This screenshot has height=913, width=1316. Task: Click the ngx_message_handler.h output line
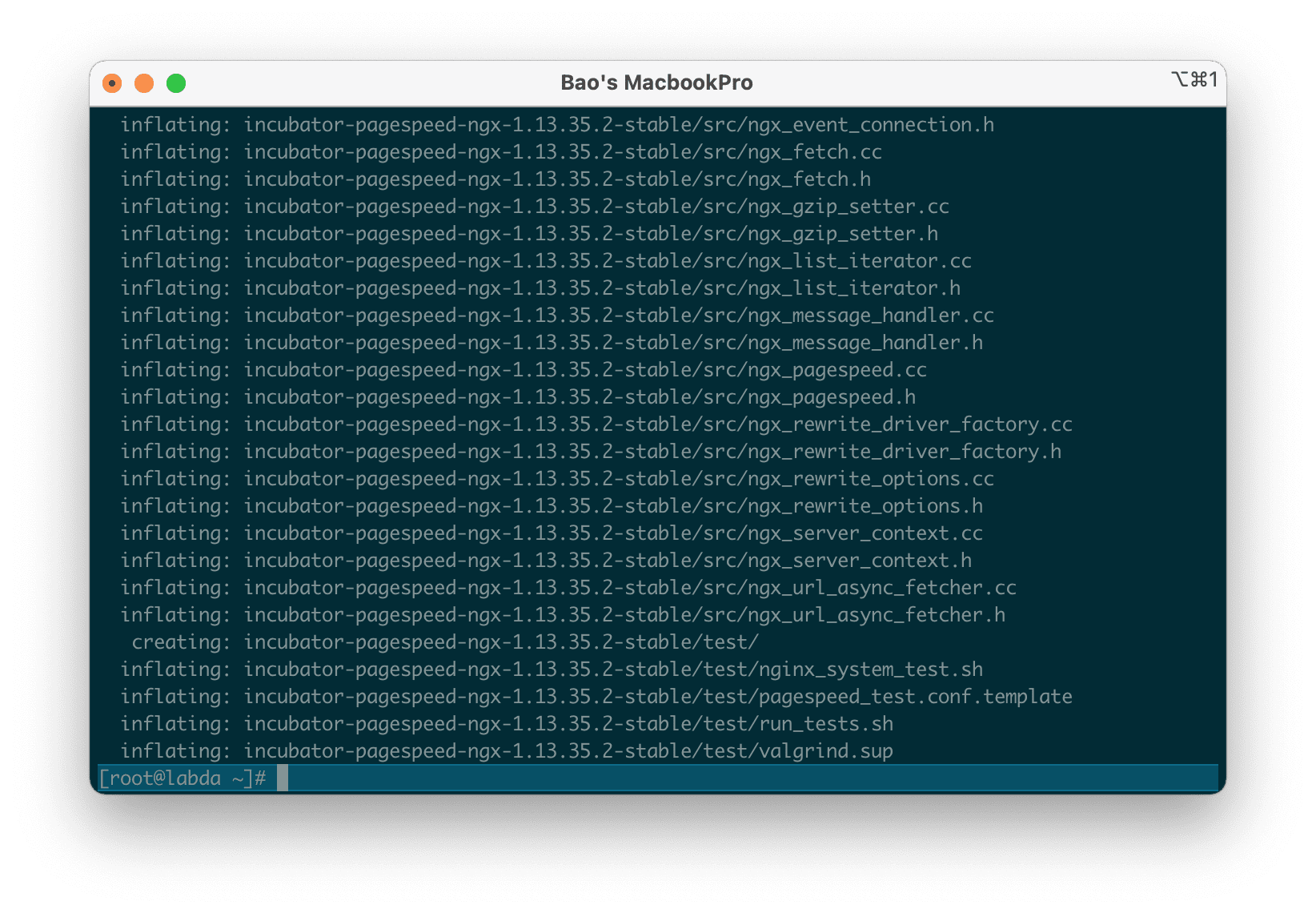point(552,342)
